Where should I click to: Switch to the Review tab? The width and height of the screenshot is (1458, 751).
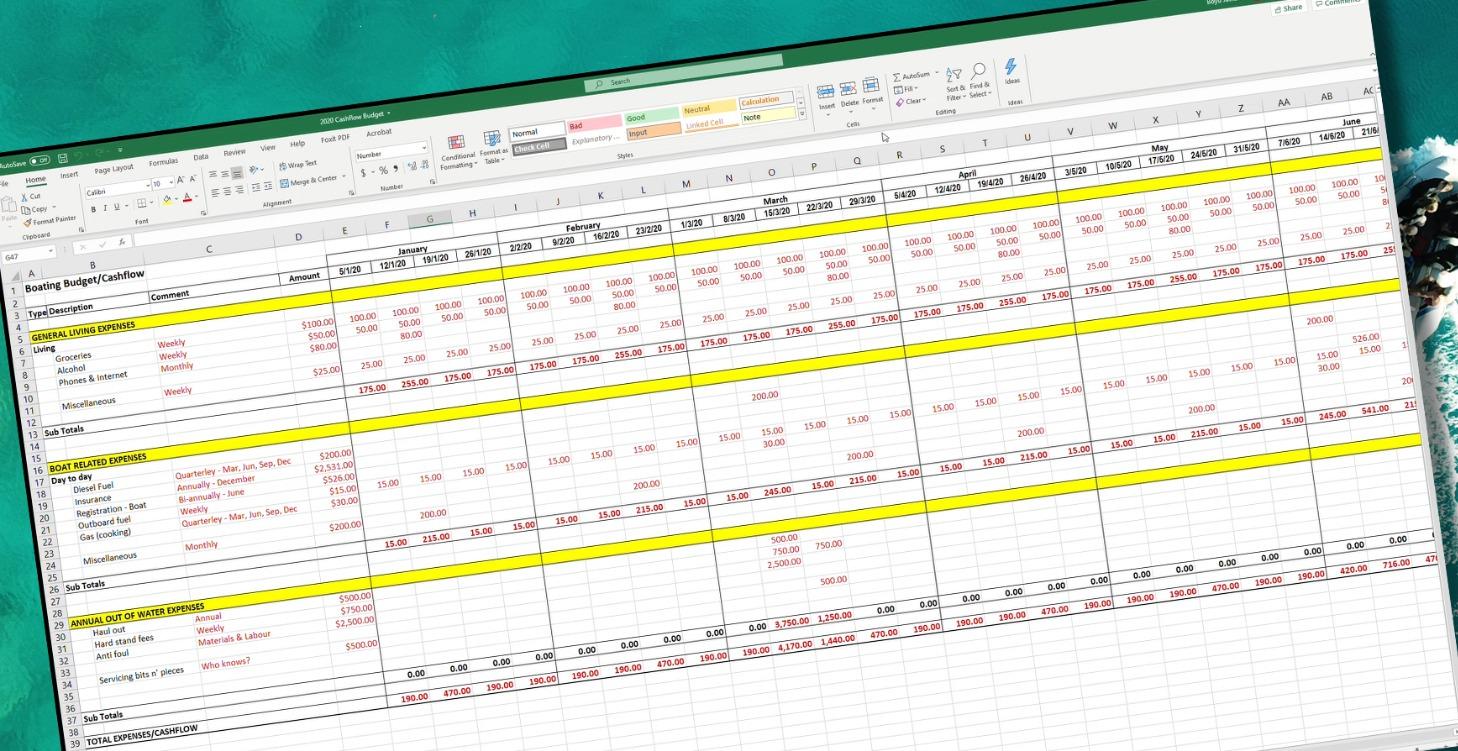click(234, 152)
